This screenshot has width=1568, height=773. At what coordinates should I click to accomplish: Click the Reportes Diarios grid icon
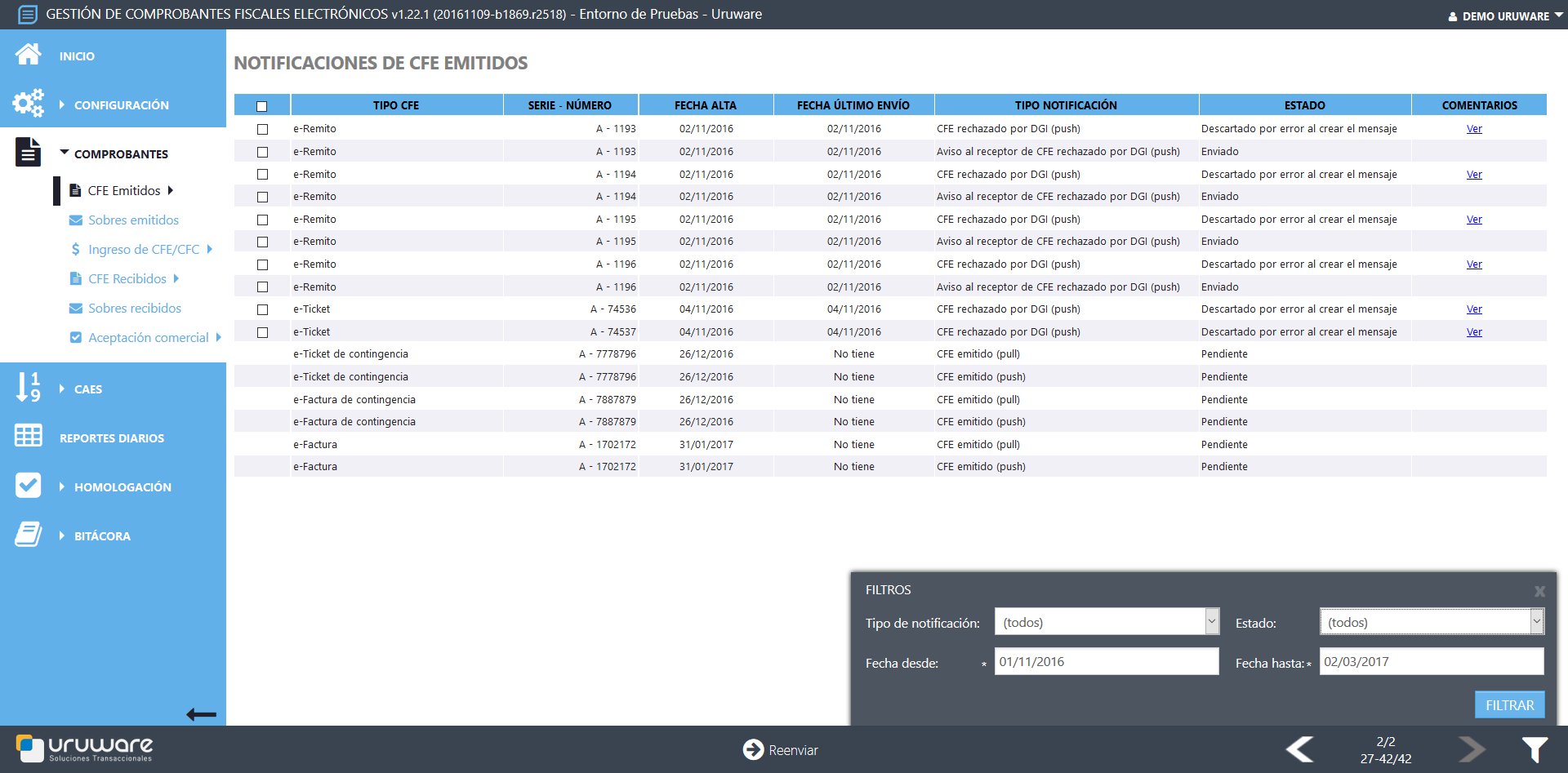pos(28,436)
